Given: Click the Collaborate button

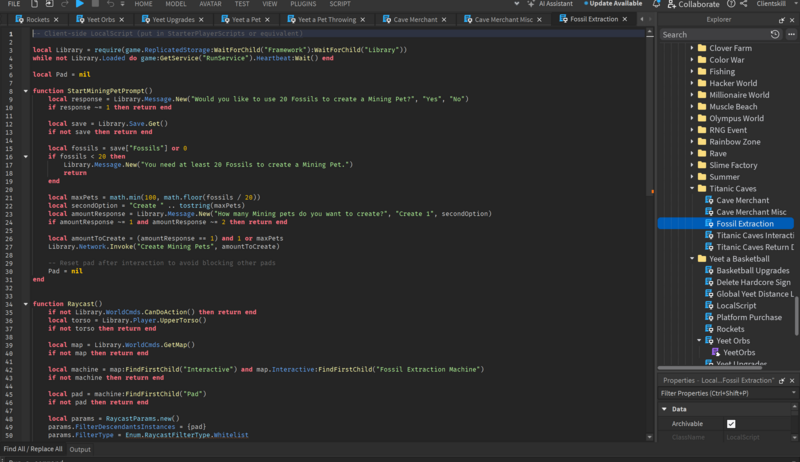Looking at the screenshot, I should pos(697,4).
